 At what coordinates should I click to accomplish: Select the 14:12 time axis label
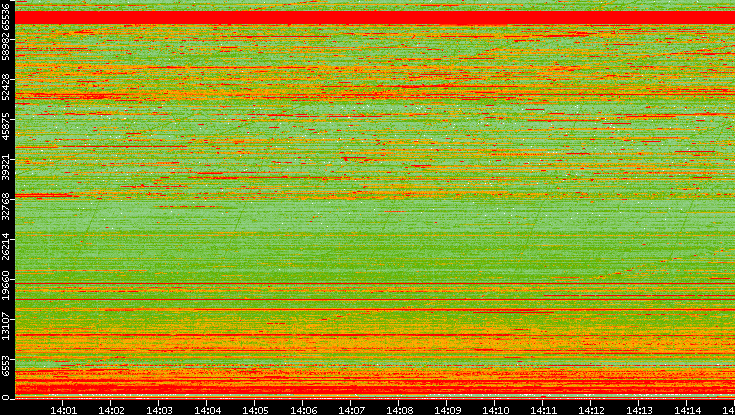[591, 410]
